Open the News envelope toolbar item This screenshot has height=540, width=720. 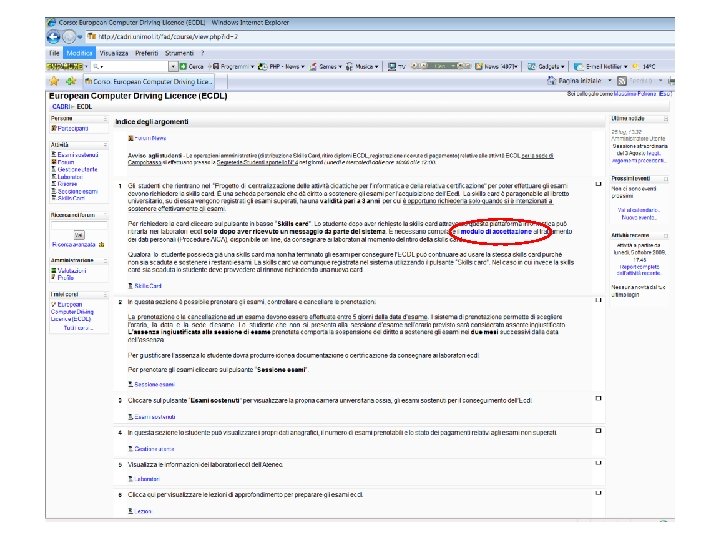point(496,67)
